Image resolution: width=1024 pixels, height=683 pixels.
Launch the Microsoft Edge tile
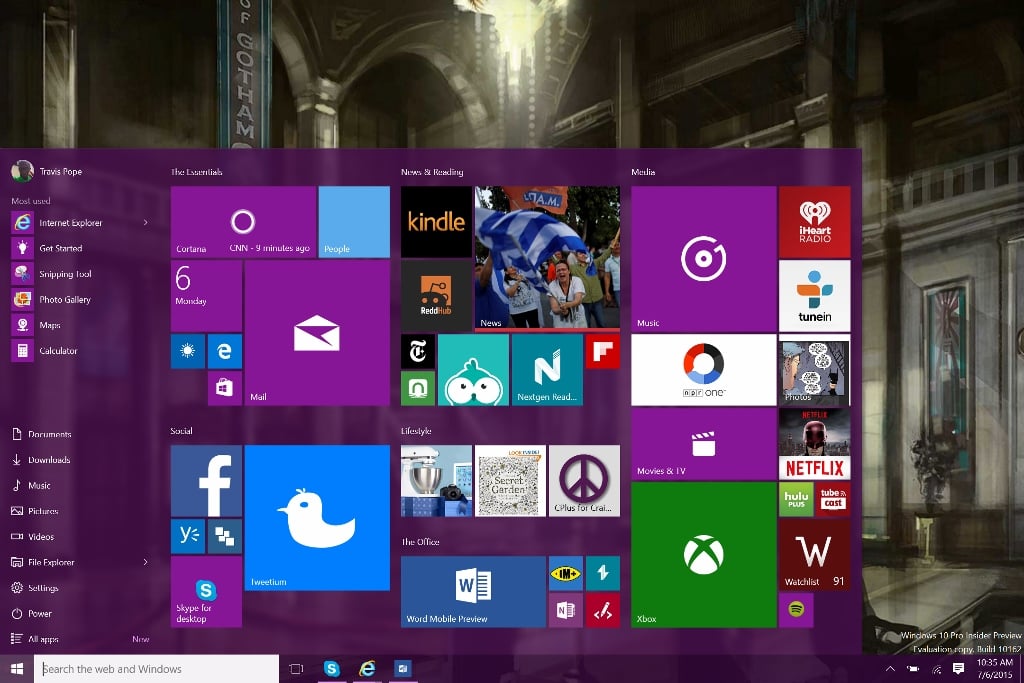225,351
